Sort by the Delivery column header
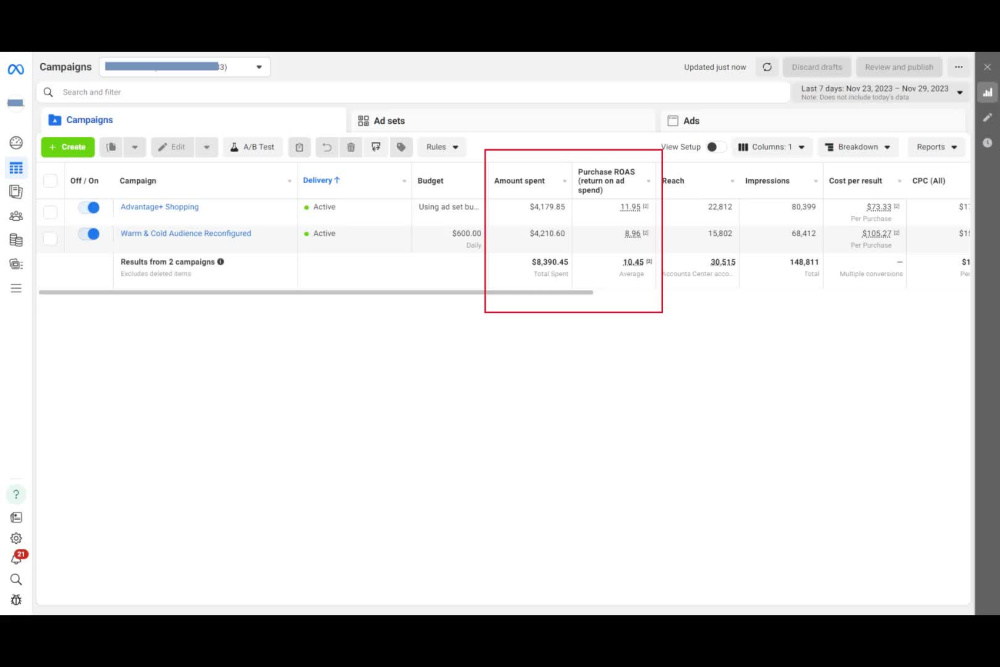The height and width of the screenshot is (667, 1000). click(321, 180)
